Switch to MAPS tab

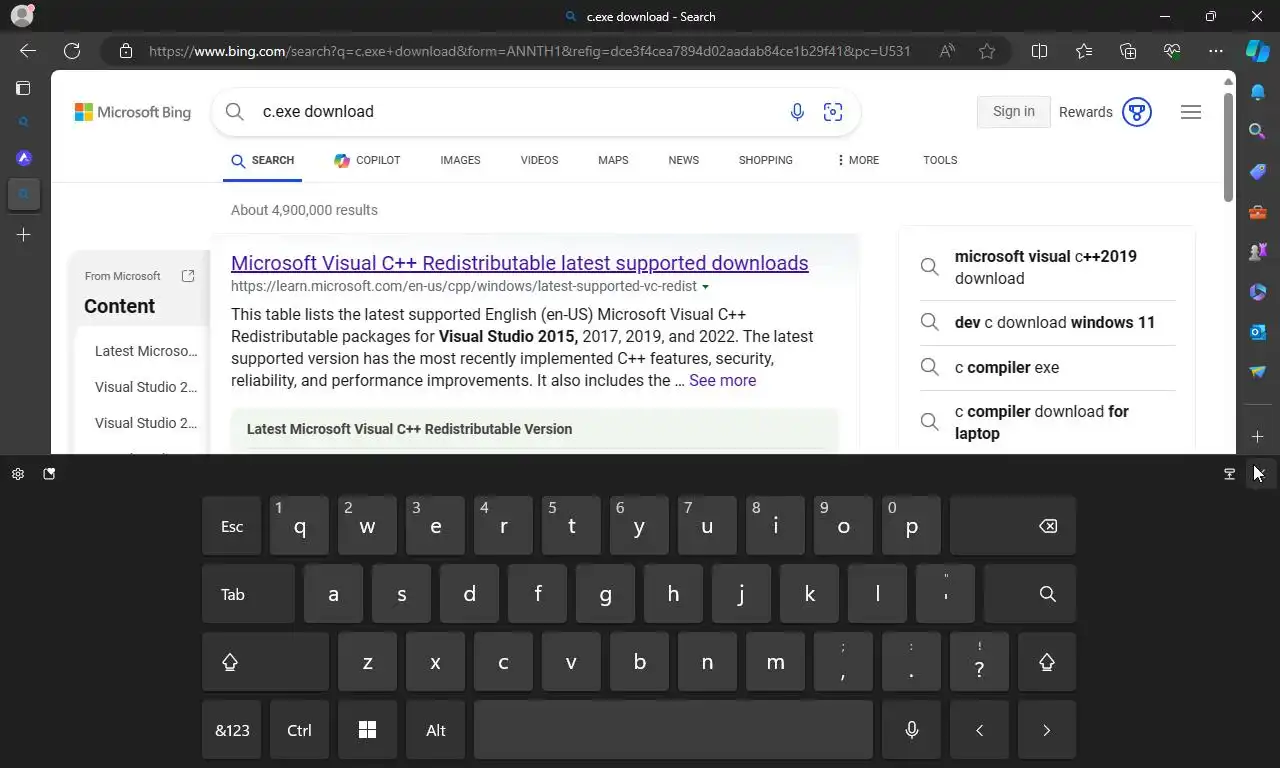(x=613, y=160)
